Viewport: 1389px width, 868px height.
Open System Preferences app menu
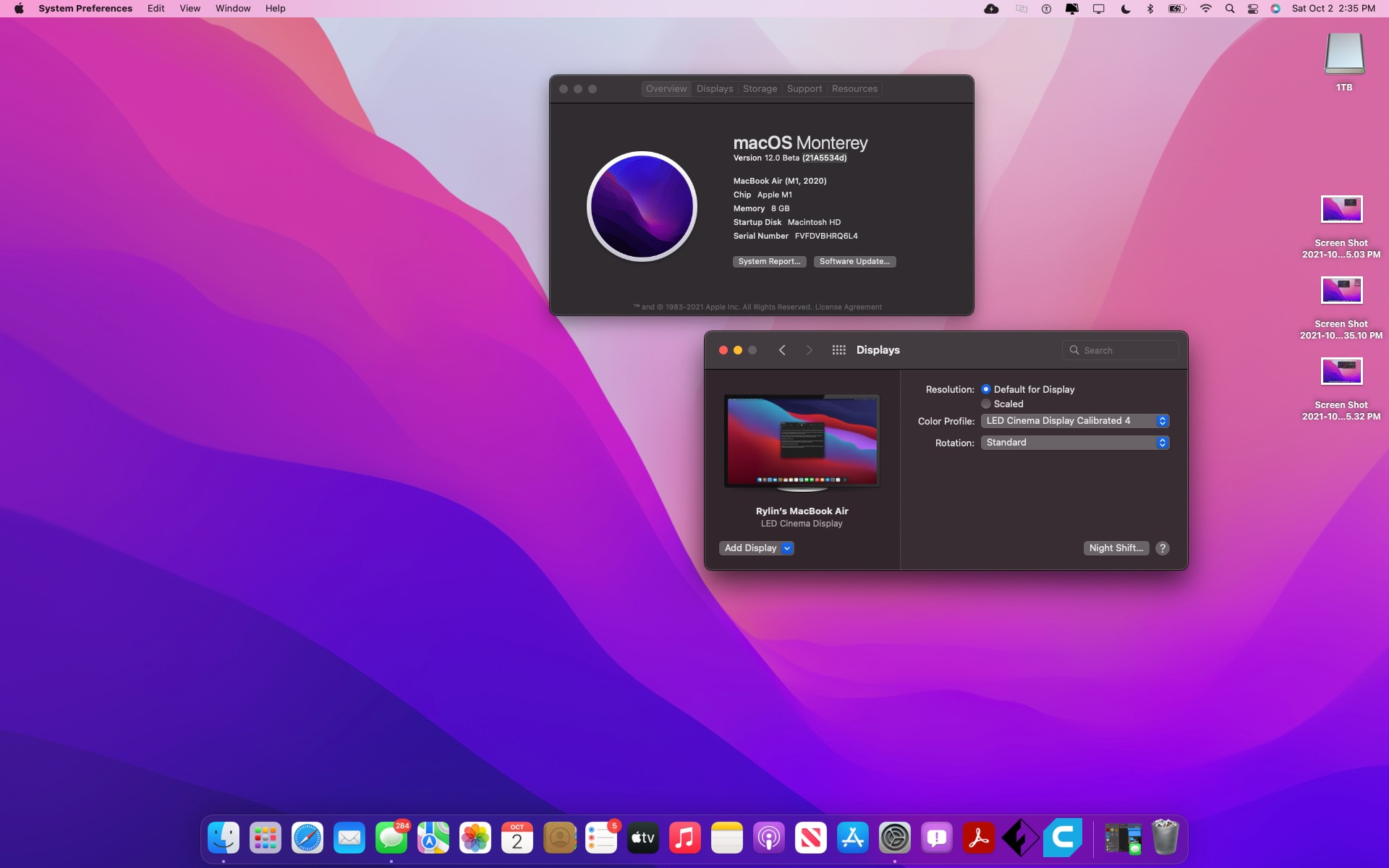pos(85,9)
